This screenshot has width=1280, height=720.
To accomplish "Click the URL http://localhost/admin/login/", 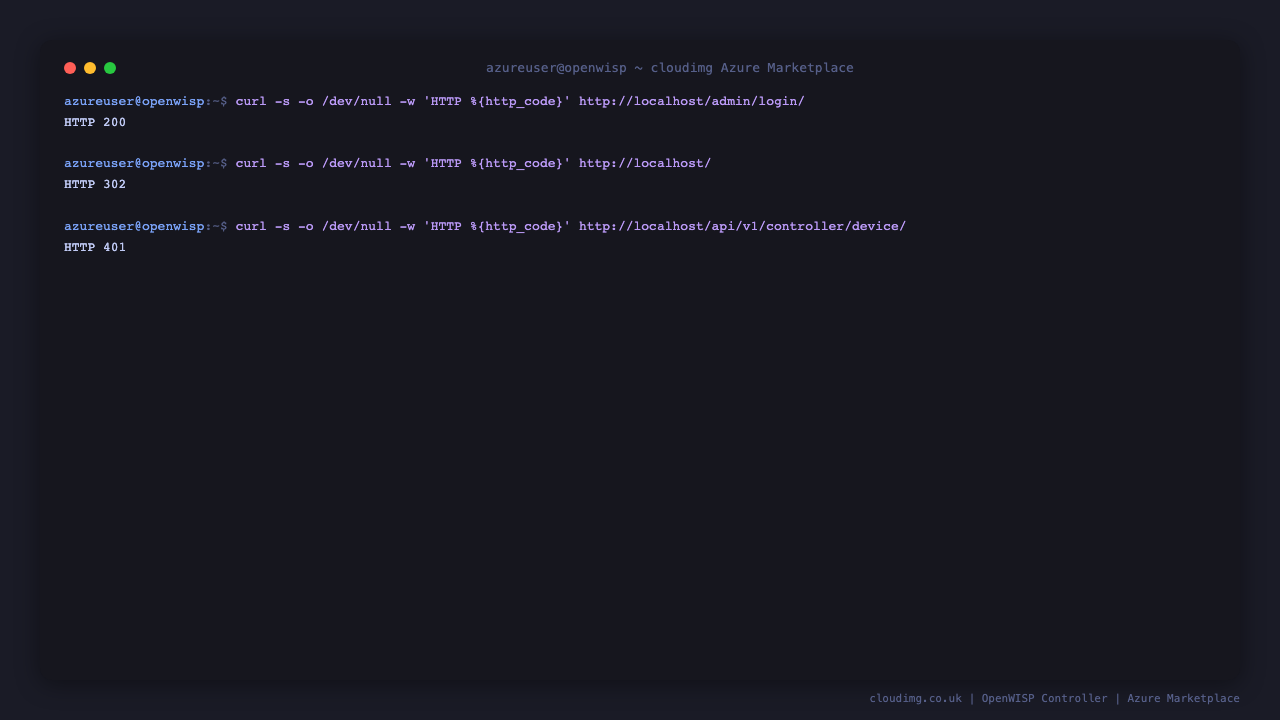I will (x=692, y=101).
